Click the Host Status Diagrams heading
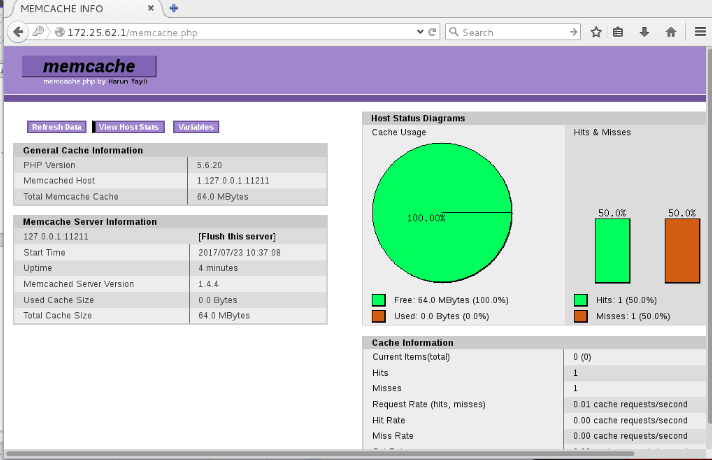This screenshot has height=460, width=712. click(x=418, y=118)
